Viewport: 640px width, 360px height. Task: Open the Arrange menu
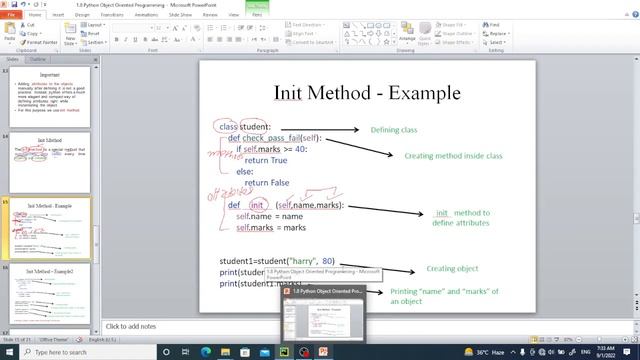[x=407, y=33]
